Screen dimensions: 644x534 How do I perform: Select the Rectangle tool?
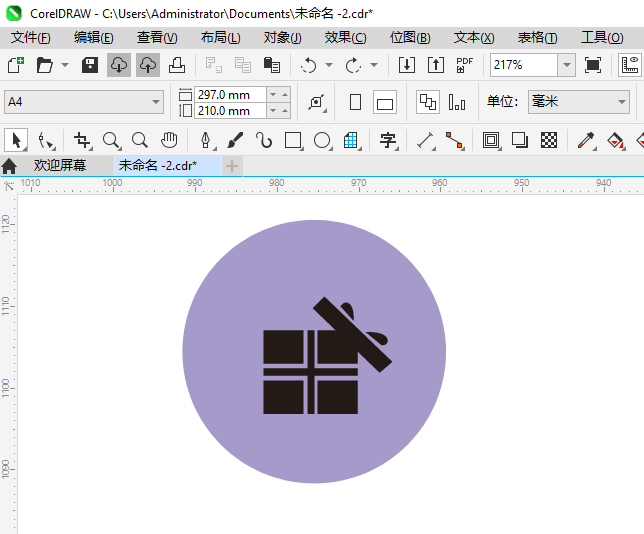coord(293,140)
